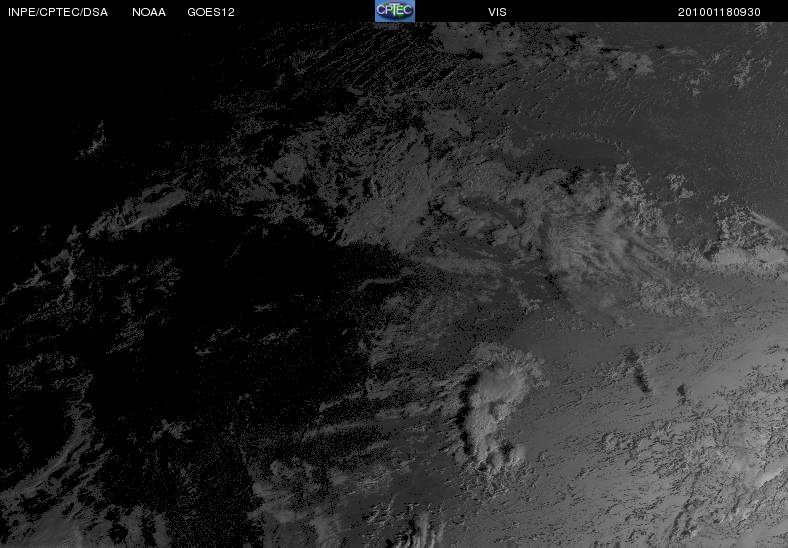Click the CPTEC logo icon
Screen dimensions: 788x548
[x=395, y=11]
